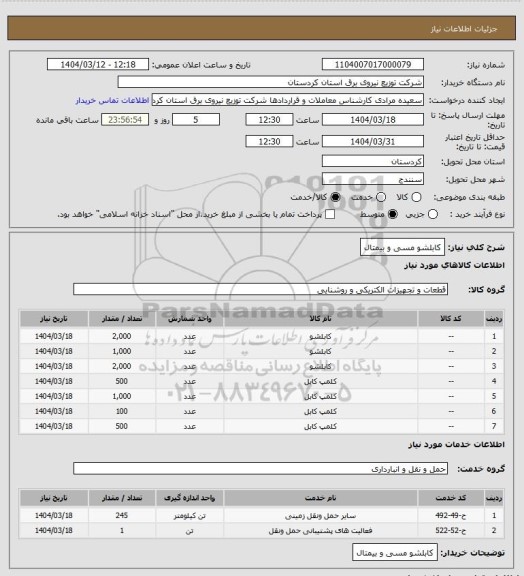Open the اطلاعات تماس خریدار link
Screen dimensions: 524x576
(x=112, y=100)
